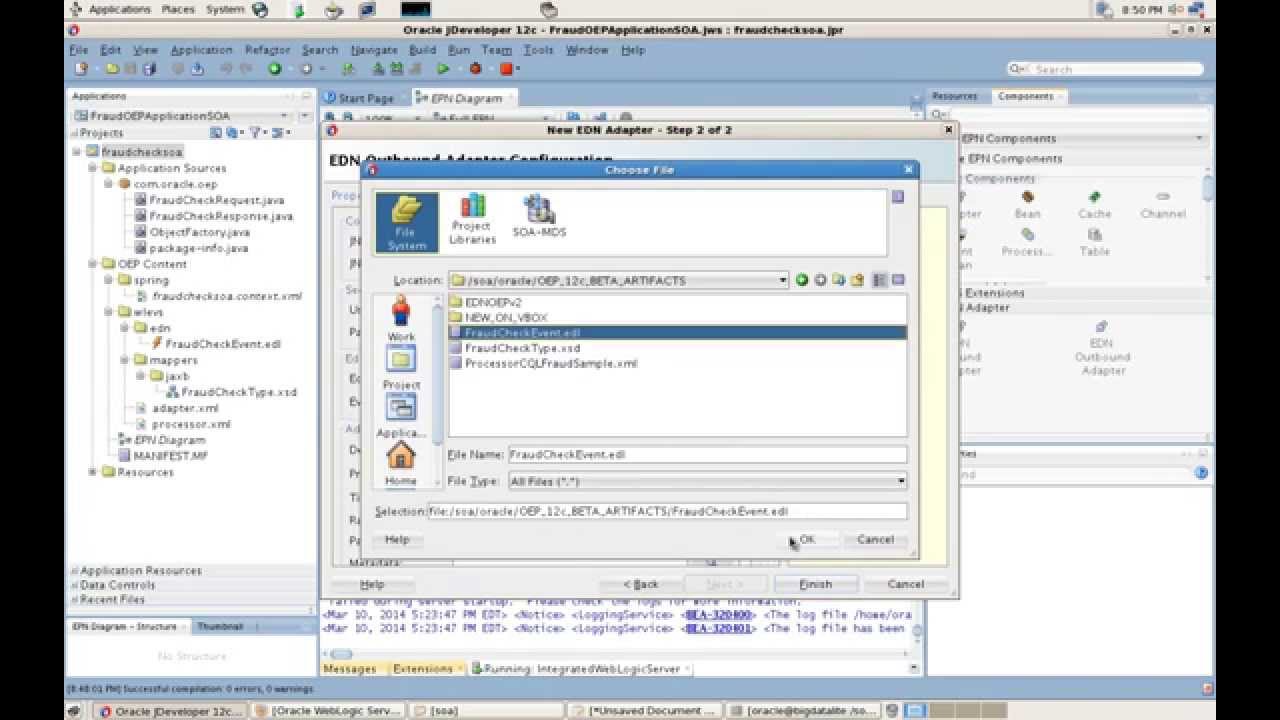Image resolution: width=1280 pixels, height=720 pixels.
Task: Click Cancel in the Choose File dialog
Action: (x=875, y=540)
